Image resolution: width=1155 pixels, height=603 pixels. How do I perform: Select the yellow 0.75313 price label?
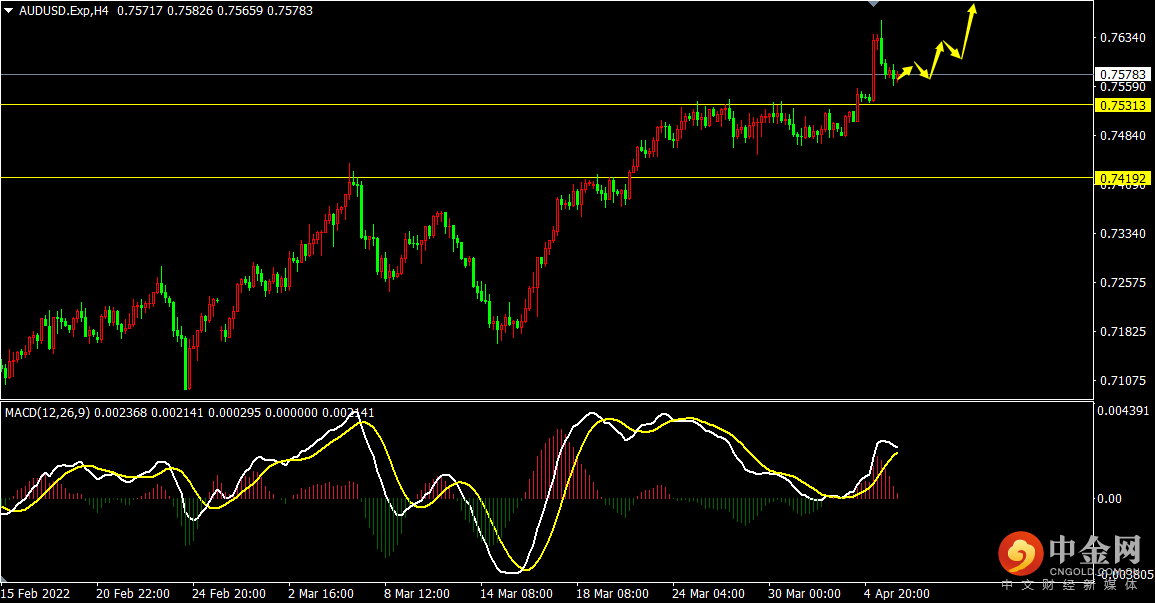(x=1123, y=105)
